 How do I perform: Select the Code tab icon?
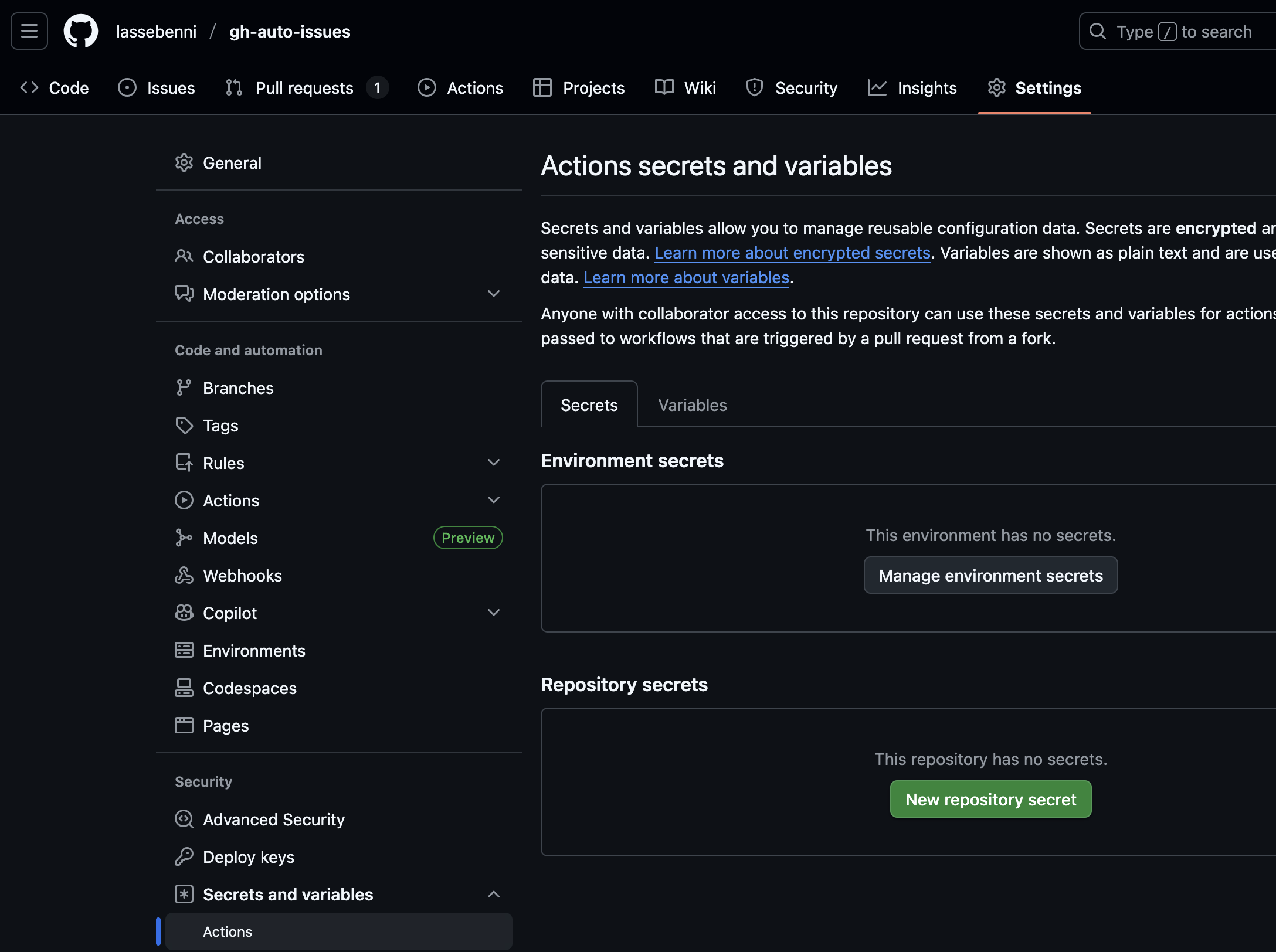(29, 87)
